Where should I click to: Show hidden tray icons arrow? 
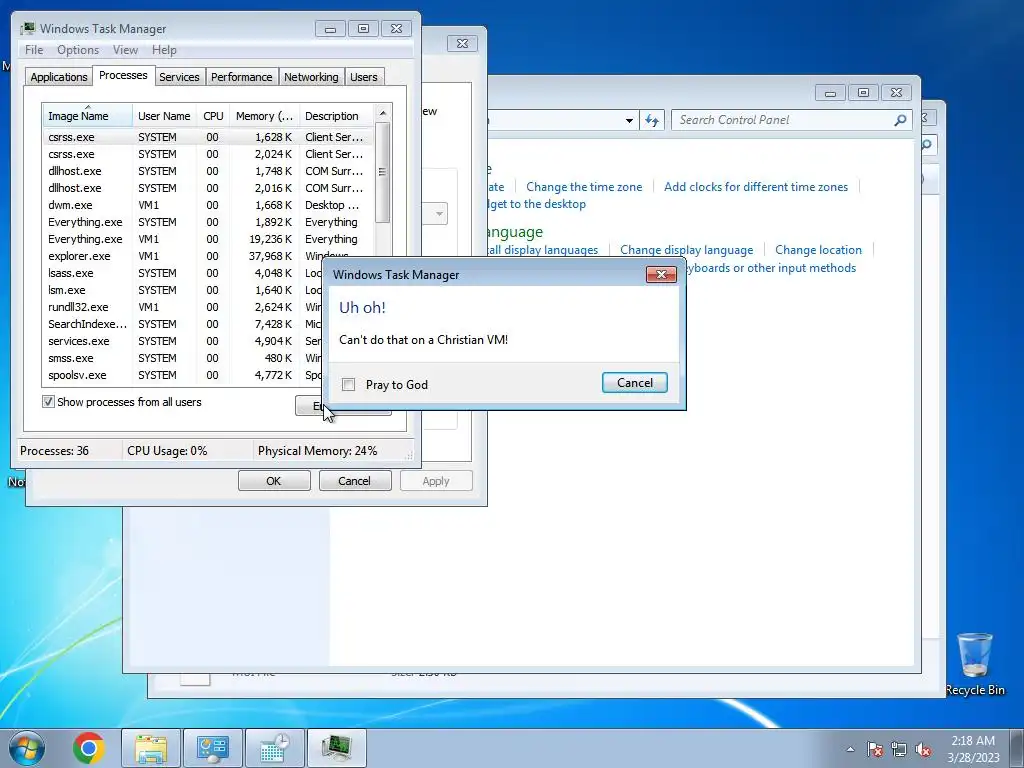click(850, 749)
